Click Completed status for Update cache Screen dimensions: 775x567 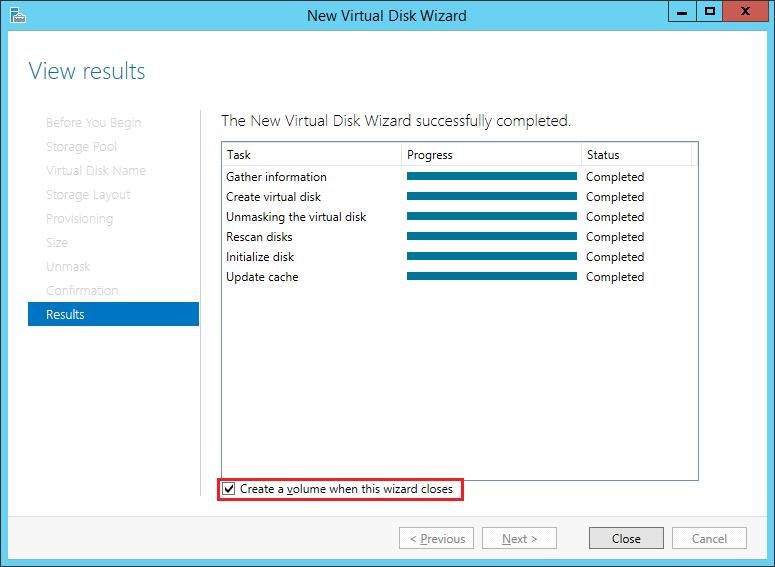point(615,277)
